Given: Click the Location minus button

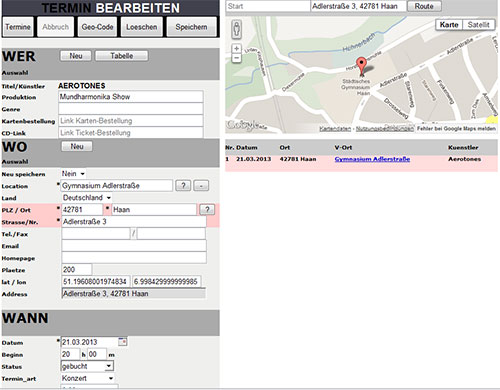Looking at the screenshot, I should [201, 185].
